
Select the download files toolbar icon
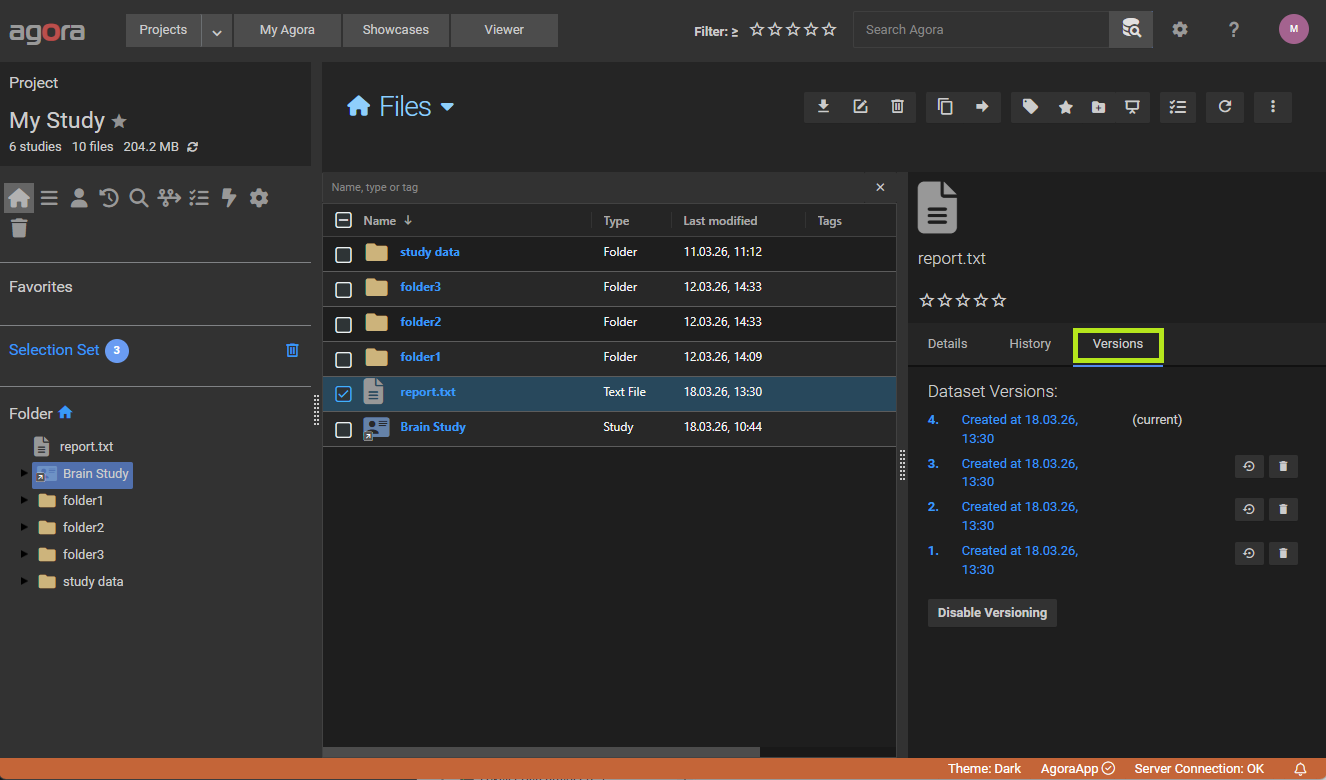[823, 107]
